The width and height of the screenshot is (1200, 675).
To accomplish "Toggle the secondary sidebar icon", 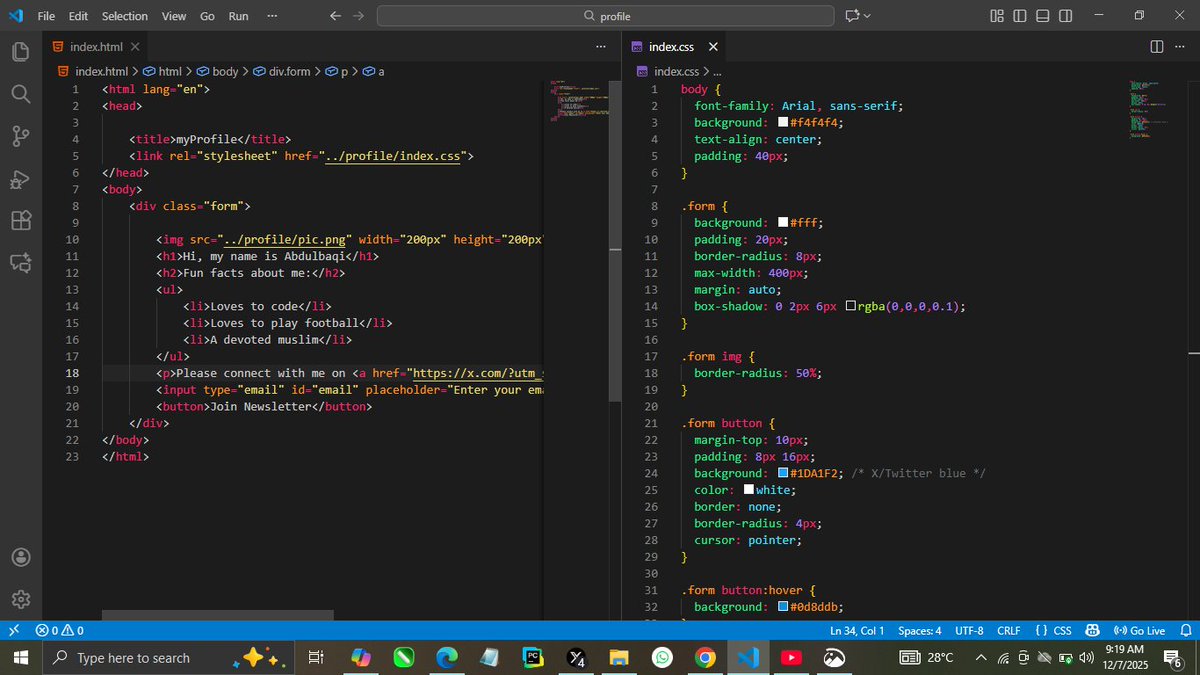I will (x=1064, y=16).
